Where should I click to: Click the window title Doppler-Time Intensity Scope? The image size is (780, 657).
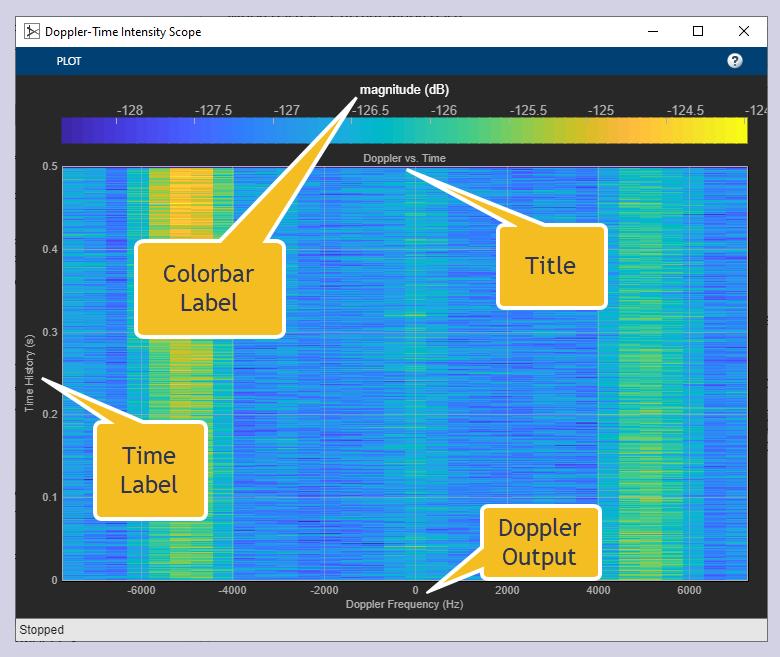click(x=123, y=32)
